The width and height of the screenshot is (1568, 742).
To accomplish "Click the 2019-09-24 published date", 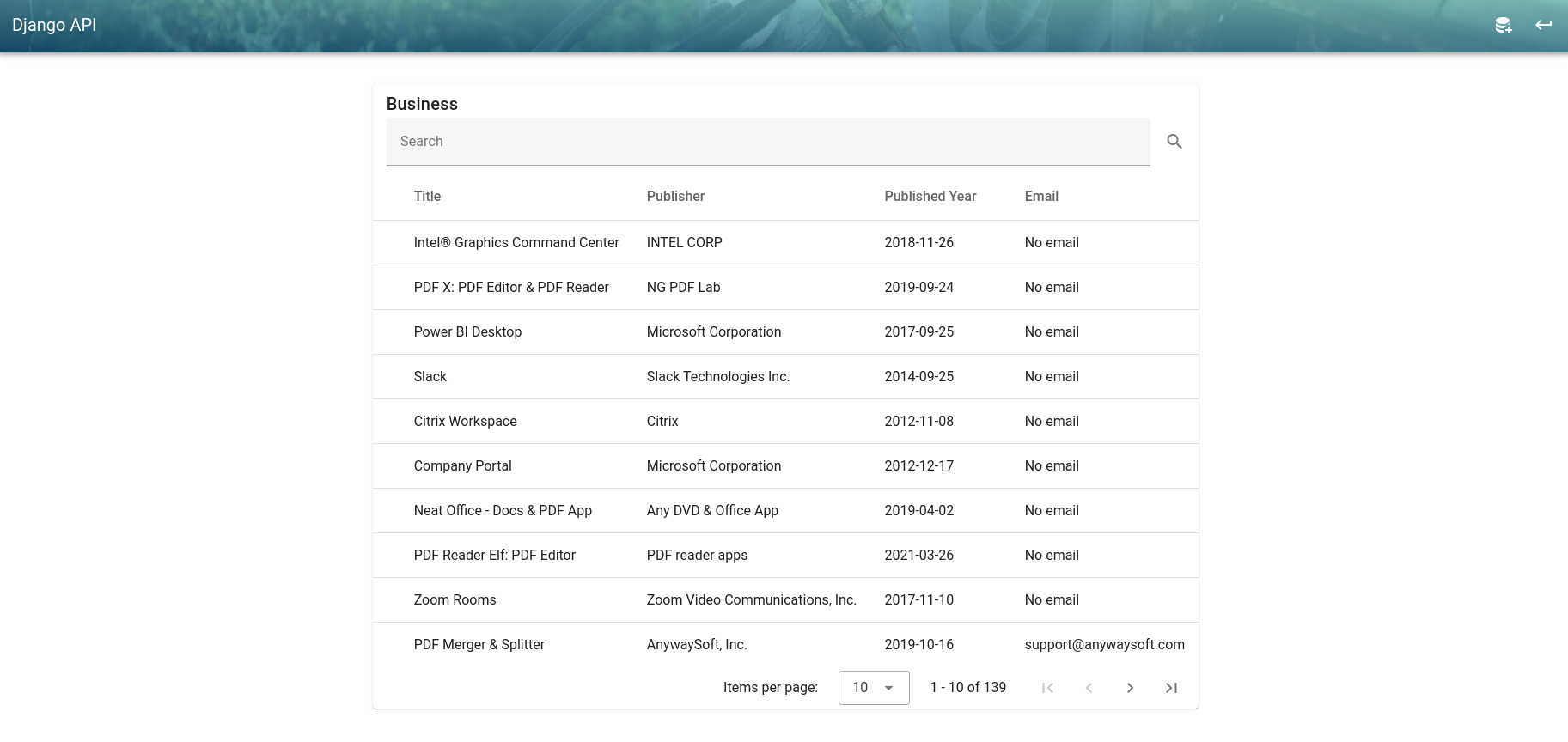I will click(x=919, y=288).
